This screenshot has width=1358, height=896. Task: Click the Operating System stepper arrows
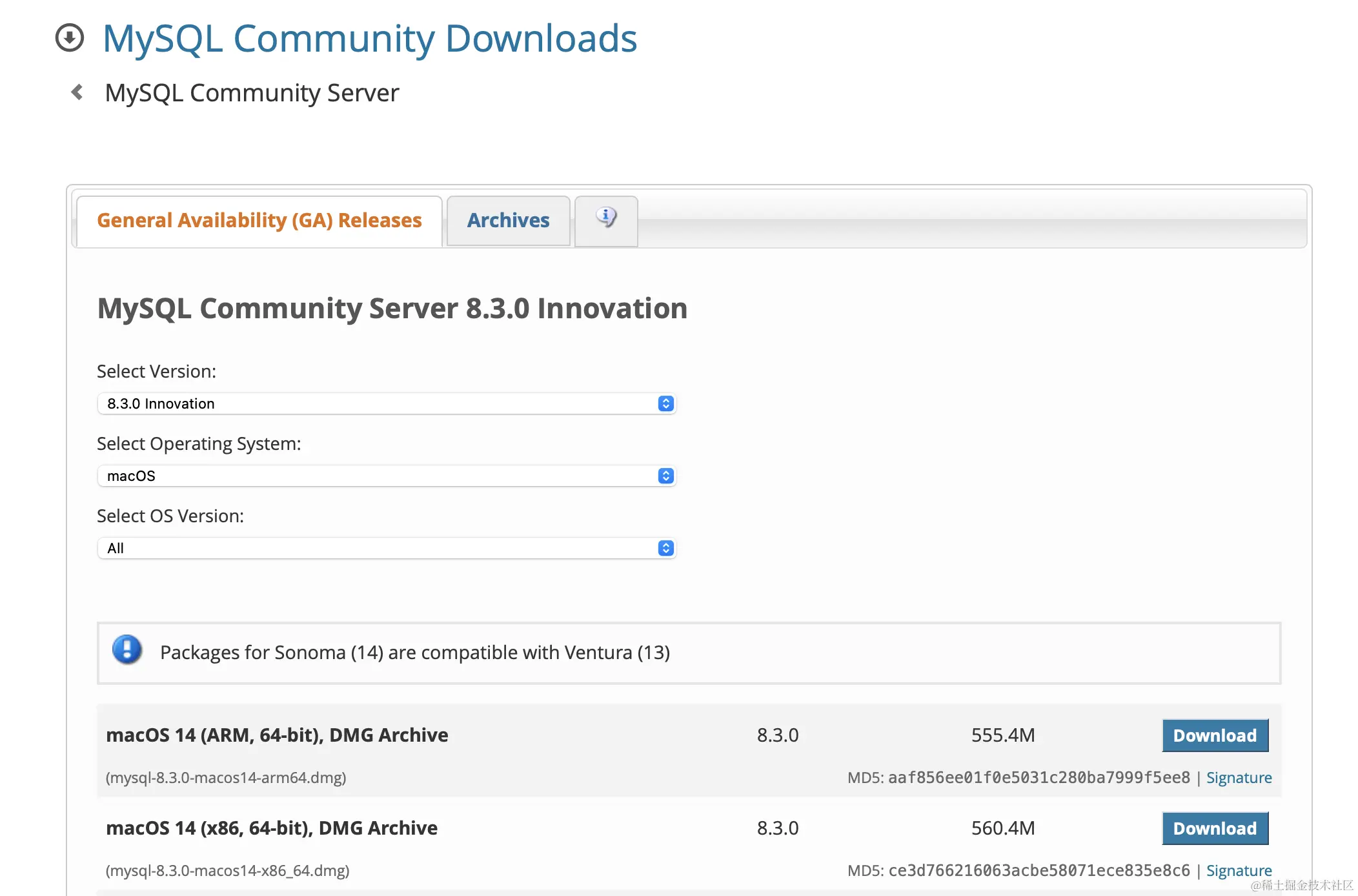click(665, 476)
